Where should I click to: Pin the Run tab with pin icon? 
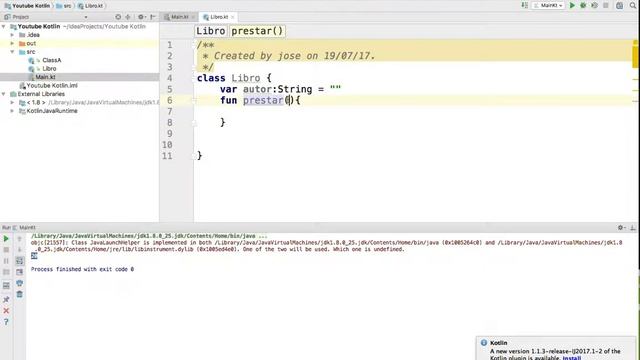[6, 300]
